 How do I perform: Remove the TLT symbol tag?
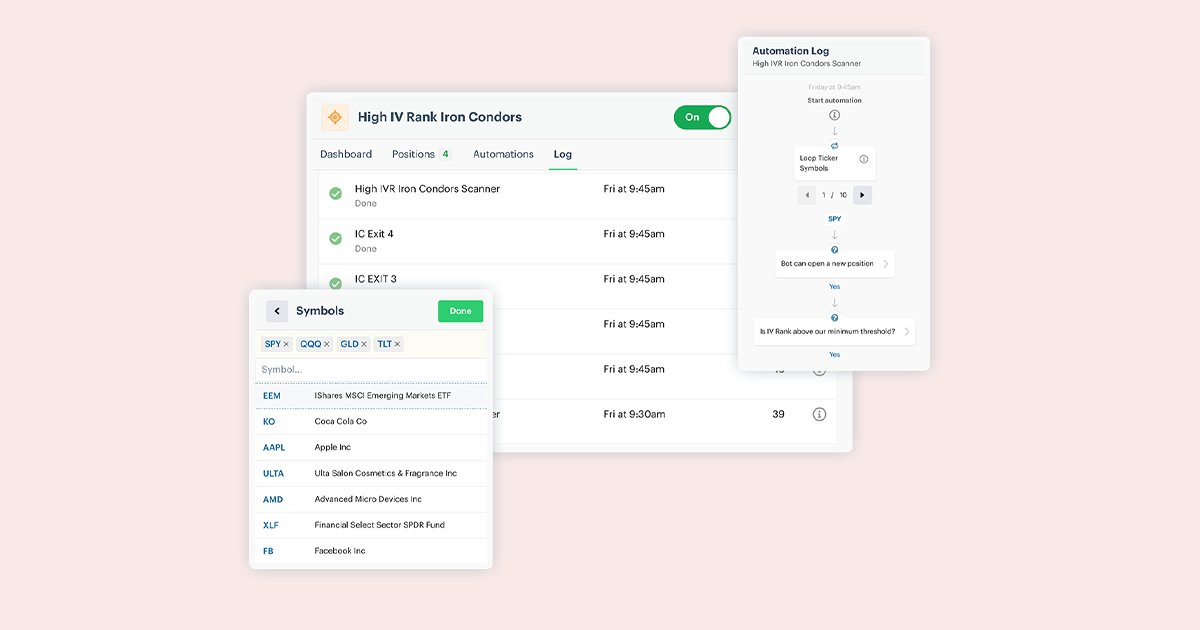[x=397, y=344]
